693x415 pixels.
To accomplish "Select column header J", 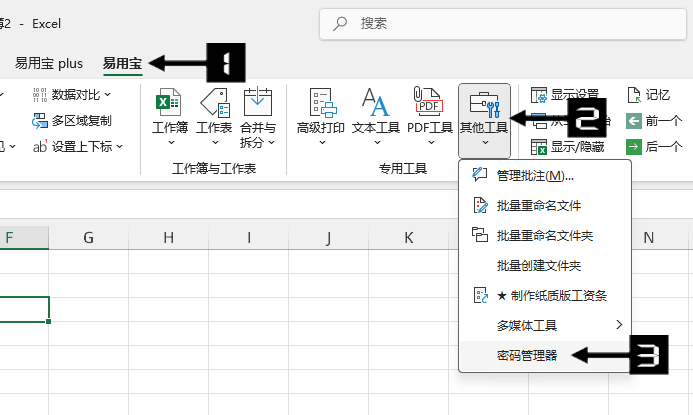I will click(328, 238).
